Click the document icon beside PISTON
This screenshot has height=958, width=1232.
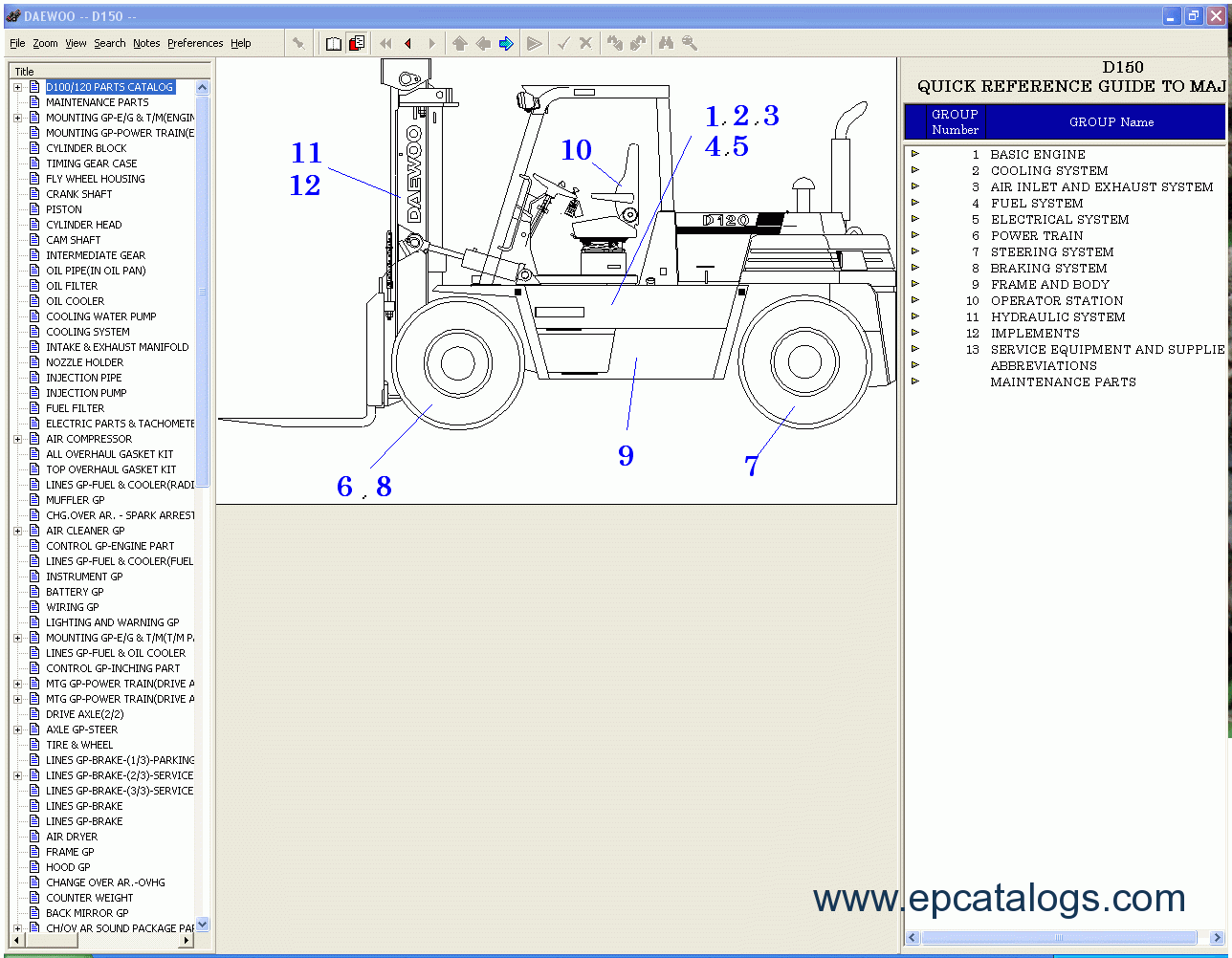[35, 209]
